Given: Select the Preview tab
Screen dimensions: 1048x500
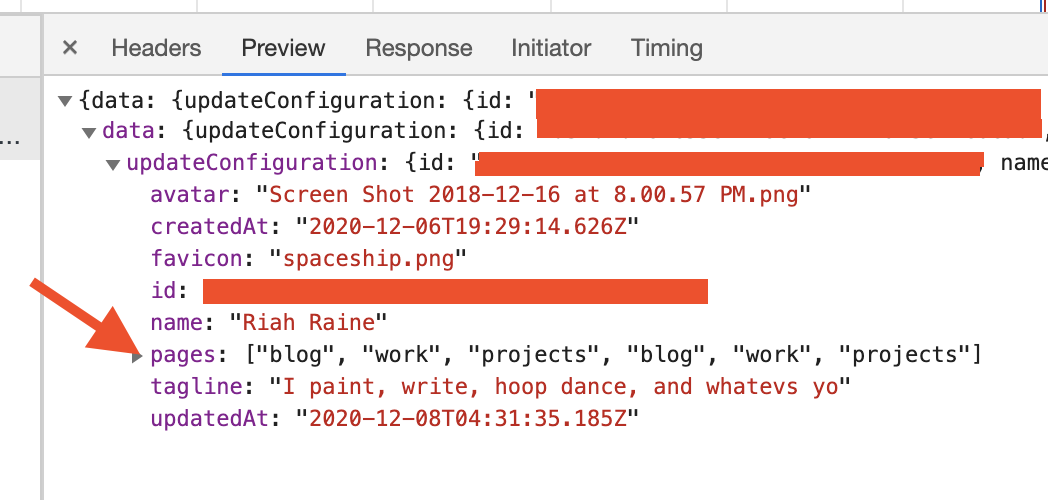Looking at the screenshot, I should (283, 48).
